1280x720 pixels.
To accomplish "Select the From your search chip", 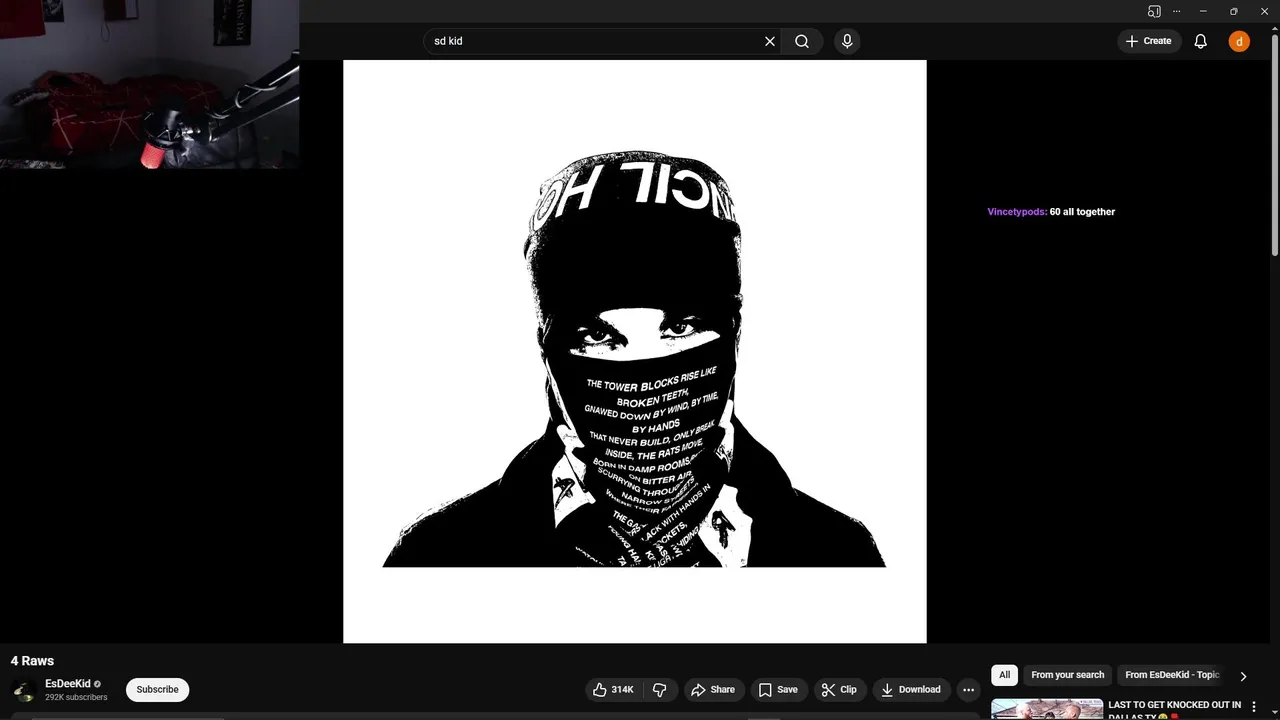I will click(x=1067, y=675).
